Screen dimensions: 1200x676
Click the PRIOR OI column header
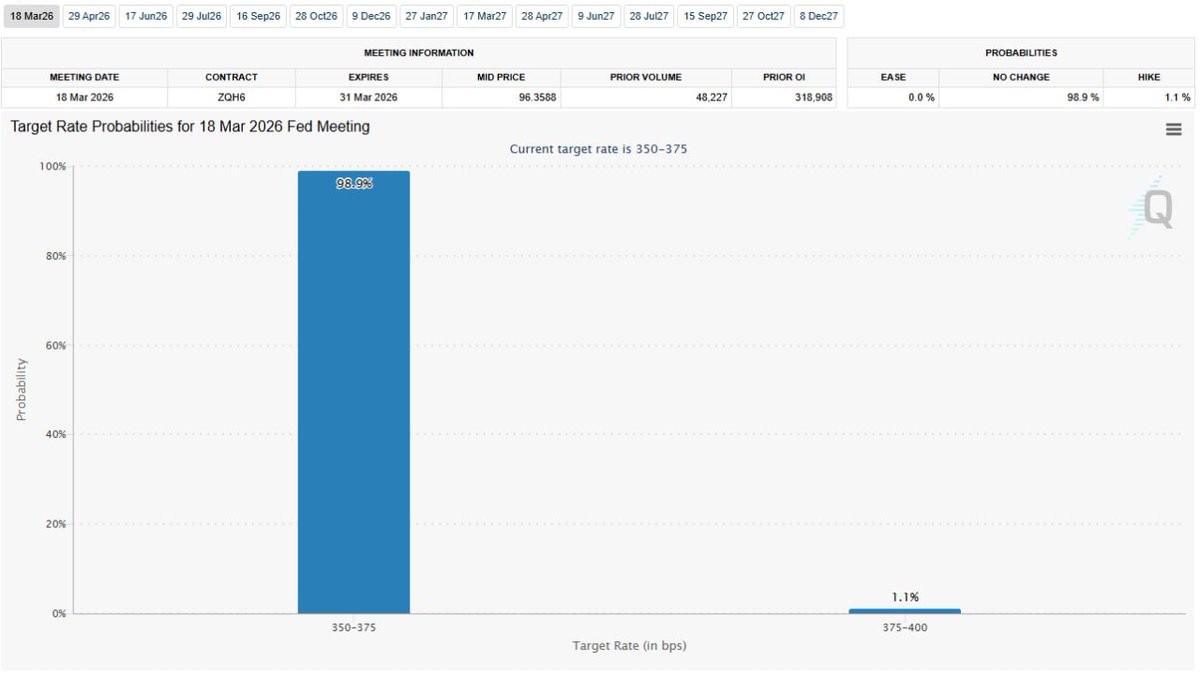(784, 77)
